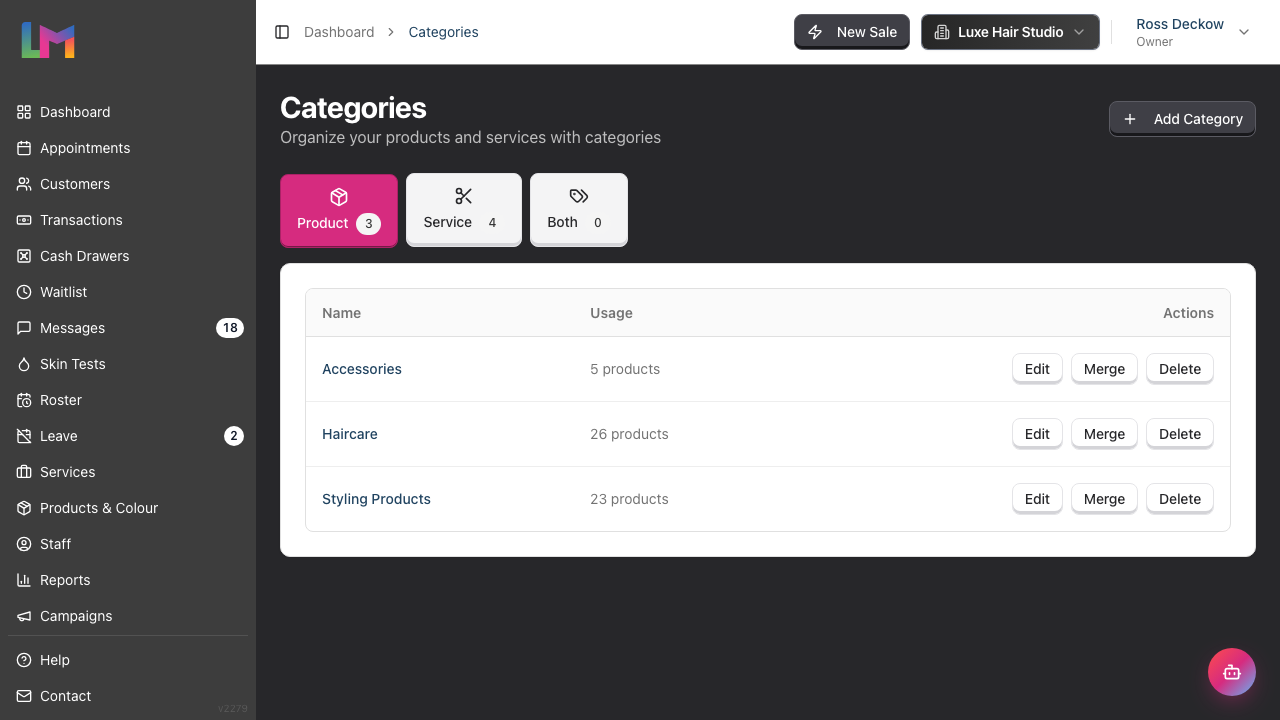Delete the Haircare category
The image size is (1280, 720).
[x=1180, y=434]
